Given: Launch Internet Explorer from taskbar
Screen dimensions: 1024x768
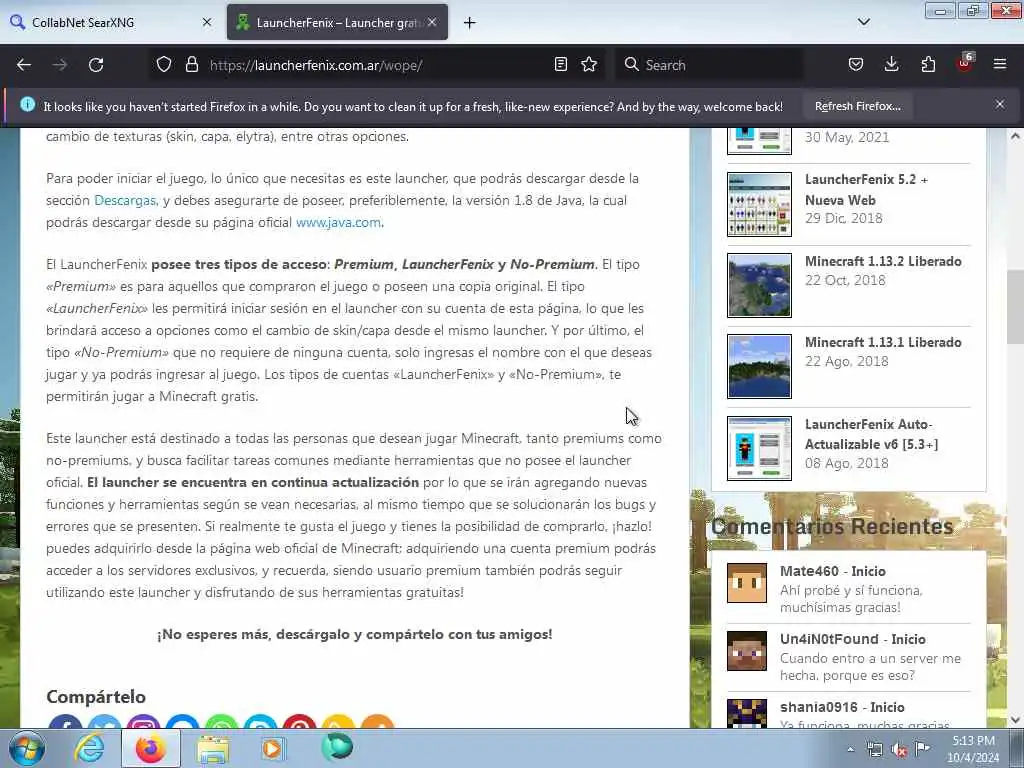Looking at the screenshot, I should click(89, 748).
